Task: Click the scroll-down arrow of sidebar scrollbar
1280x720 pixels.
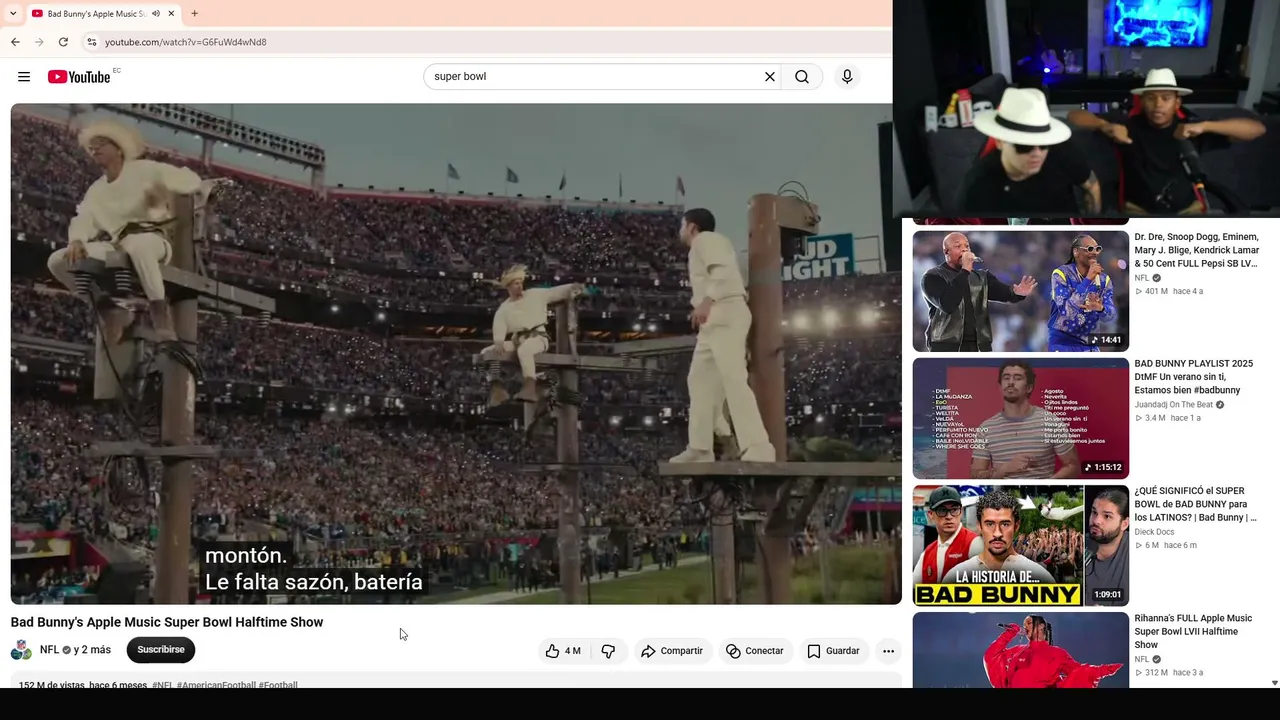Action: click(x=1274, y=682)
